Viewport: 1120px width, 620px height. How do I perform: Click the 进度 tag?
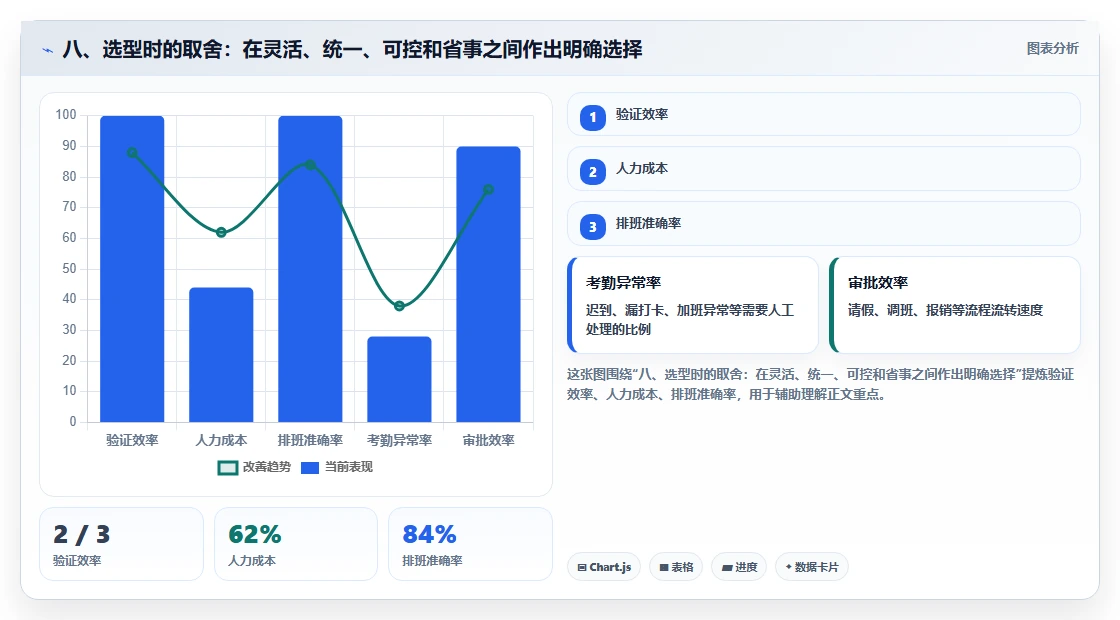[739, 567]
